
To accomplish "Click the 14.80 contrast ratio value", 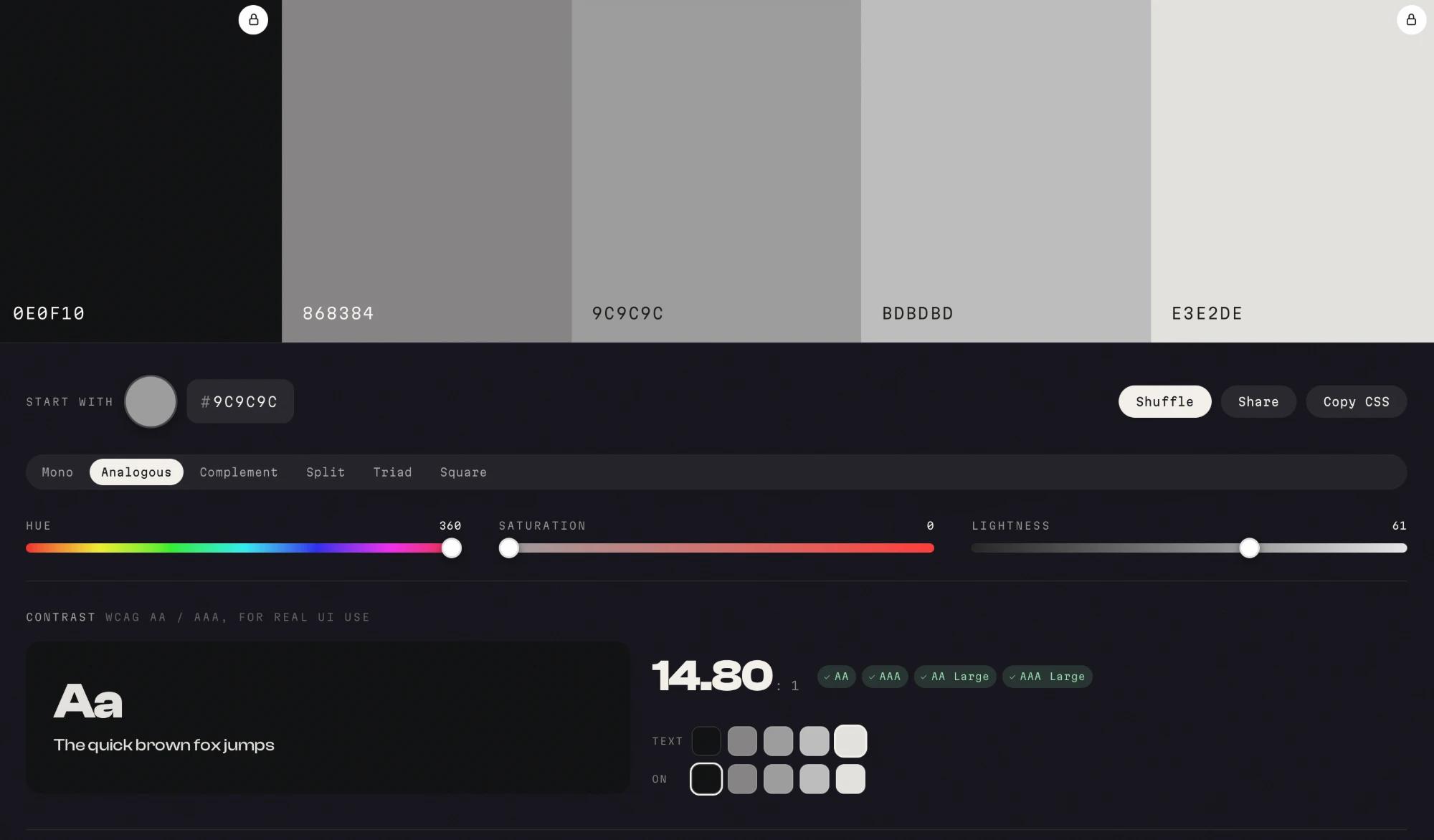I will pyautogui.click(x=712, y=676).
